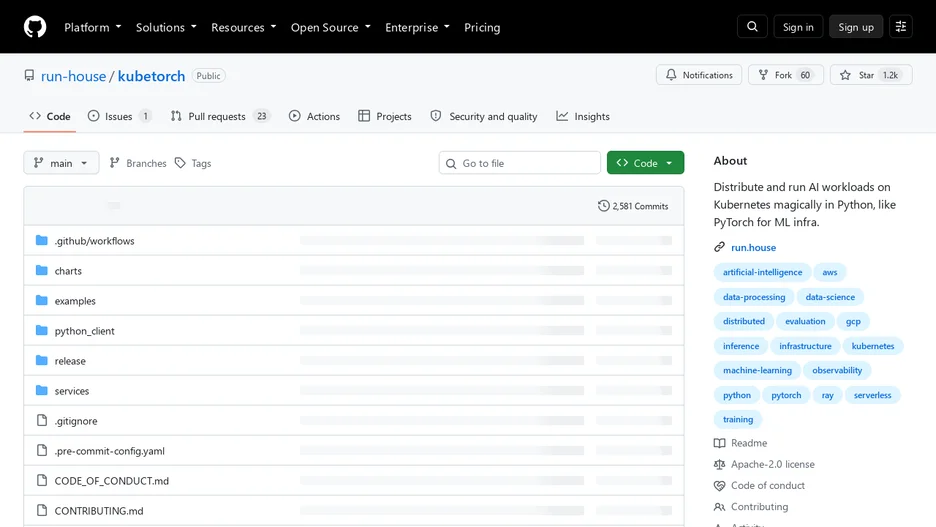936x527 pixels.
Task: Expand the Resources menu
Action: coord(244,27)
